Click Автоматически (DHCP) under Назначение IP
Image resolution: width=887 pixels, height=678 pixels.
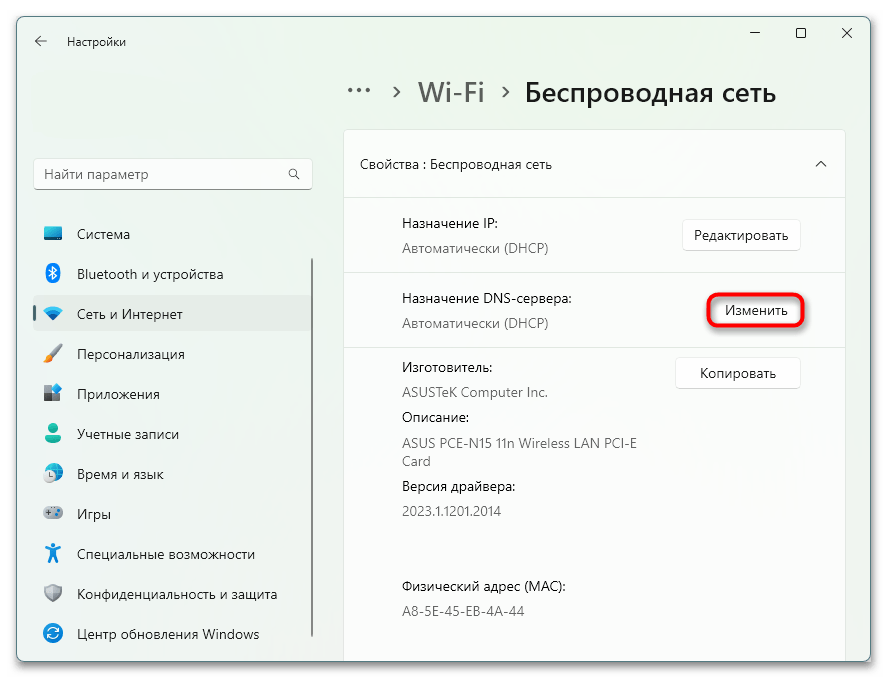(475, 248)
